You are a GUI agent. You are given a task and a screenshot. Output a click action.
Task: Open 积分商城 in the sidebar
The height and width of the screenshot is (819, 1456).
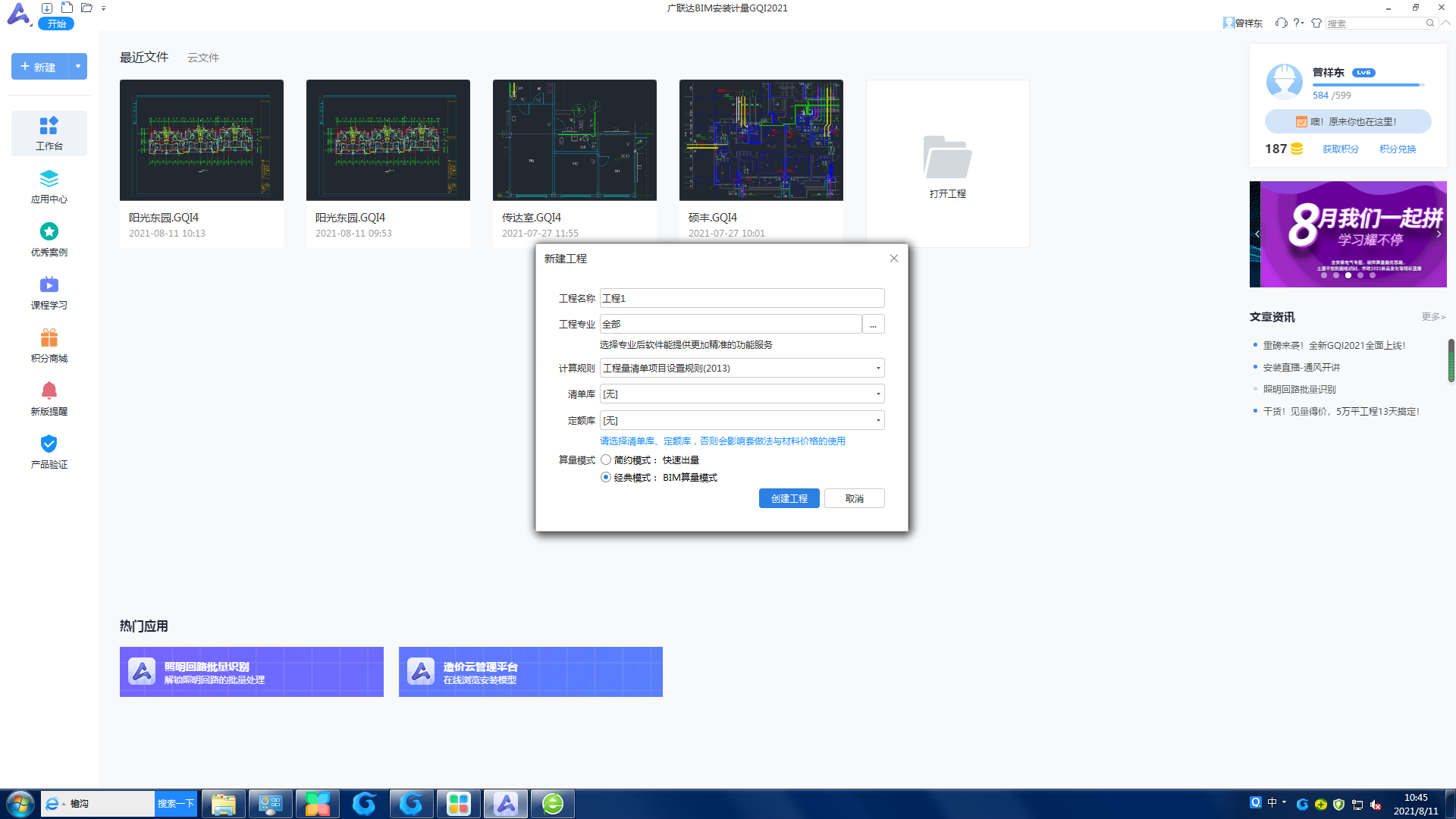49,346
